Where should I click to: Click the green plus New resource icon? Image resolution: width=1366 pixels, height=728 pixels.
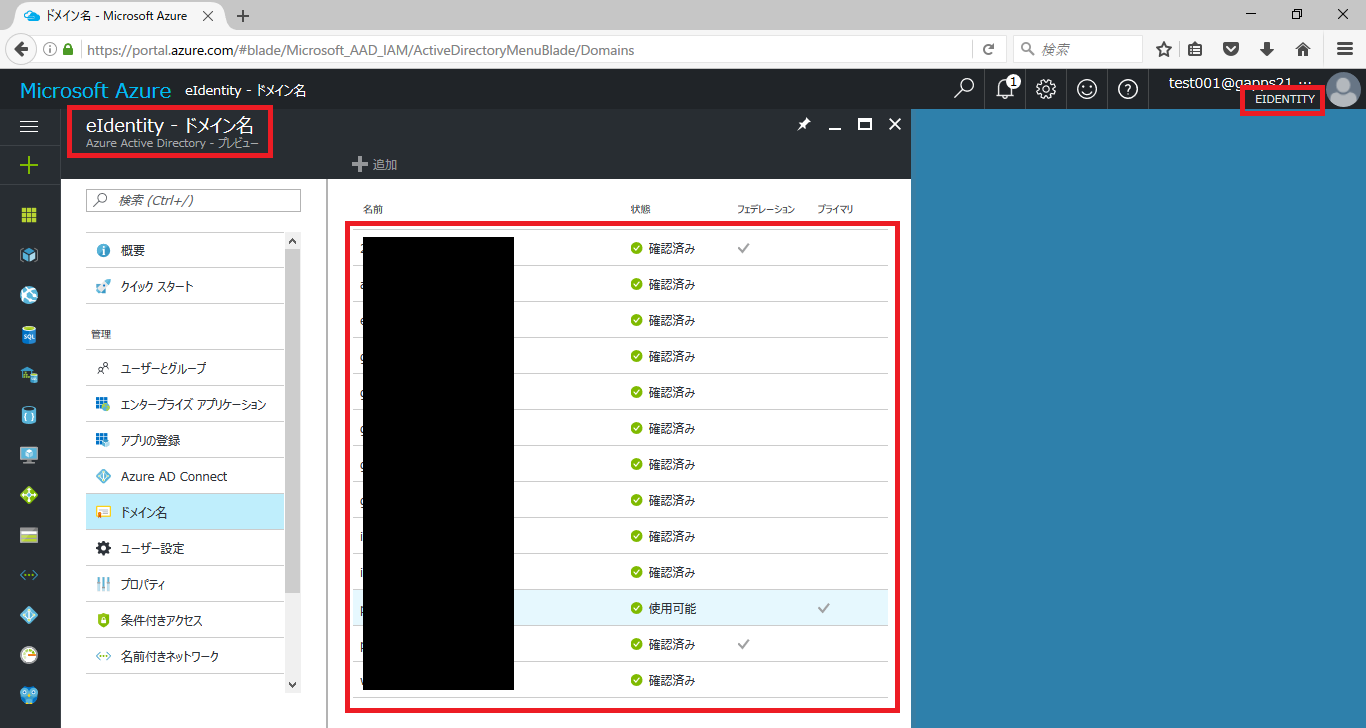pos(29,165)
